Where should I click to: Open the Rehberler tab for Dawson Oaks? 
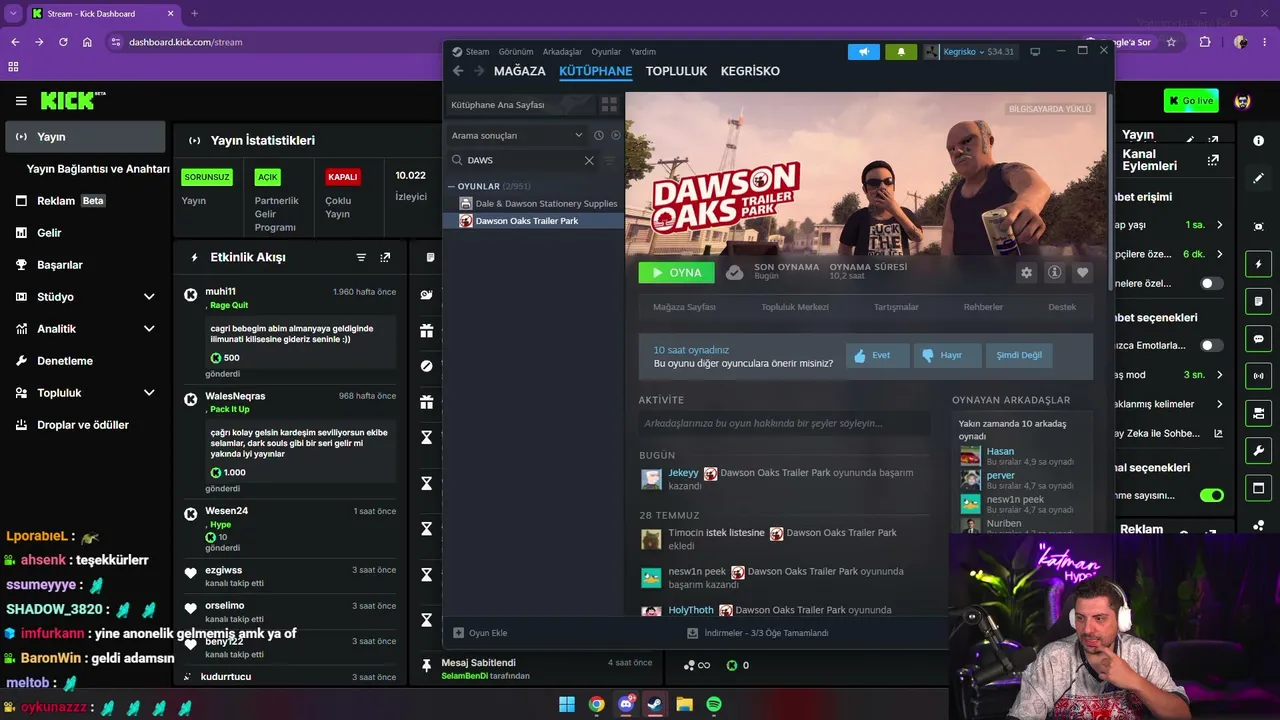pyautogui.click(x=983, y=307)
